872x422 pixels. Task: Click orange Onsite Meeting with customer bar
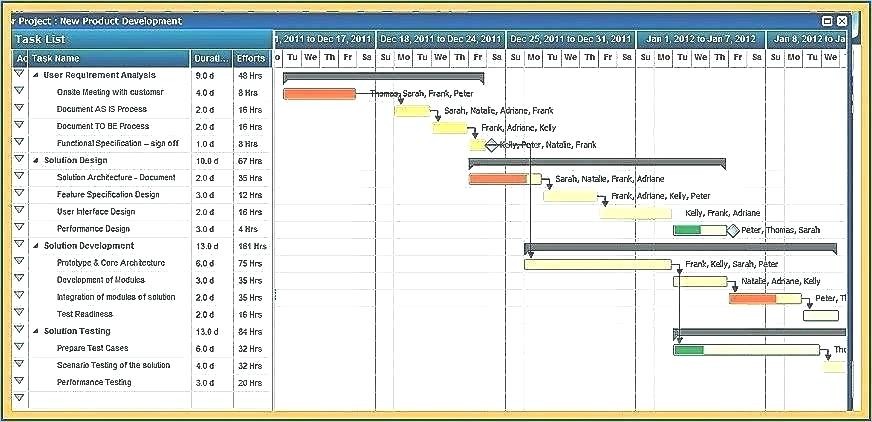[319, 94]
